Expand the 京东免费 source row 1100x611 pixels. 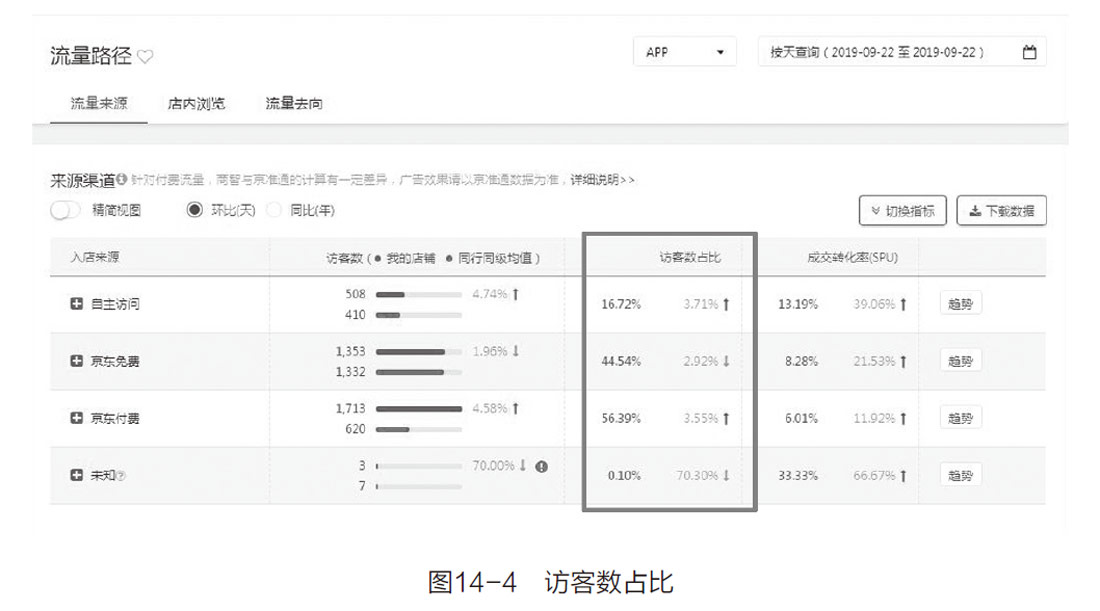(x=77, y=361)
